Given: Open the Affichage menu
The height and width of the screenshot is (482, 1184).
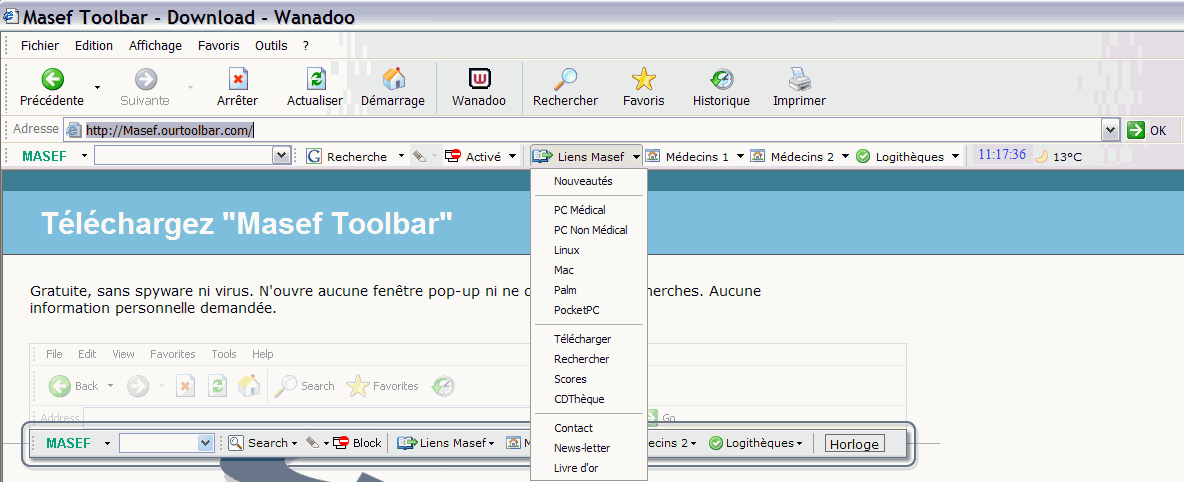Looking at the screenshot, I should point(156,45).
